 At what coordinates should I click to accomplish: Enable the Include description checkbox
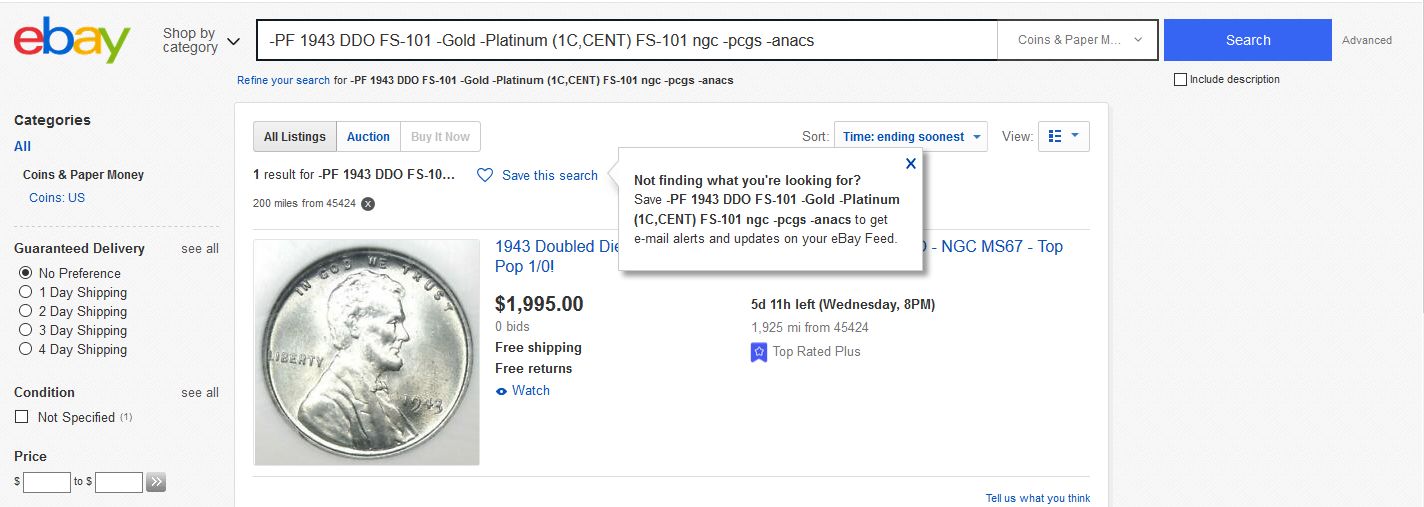pyautogui.click(x=1180, y=79)
